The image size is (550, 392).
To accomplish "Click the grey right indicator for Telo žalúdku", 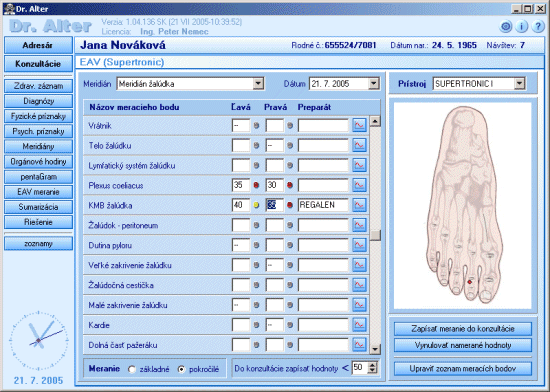I will [290, 145].
